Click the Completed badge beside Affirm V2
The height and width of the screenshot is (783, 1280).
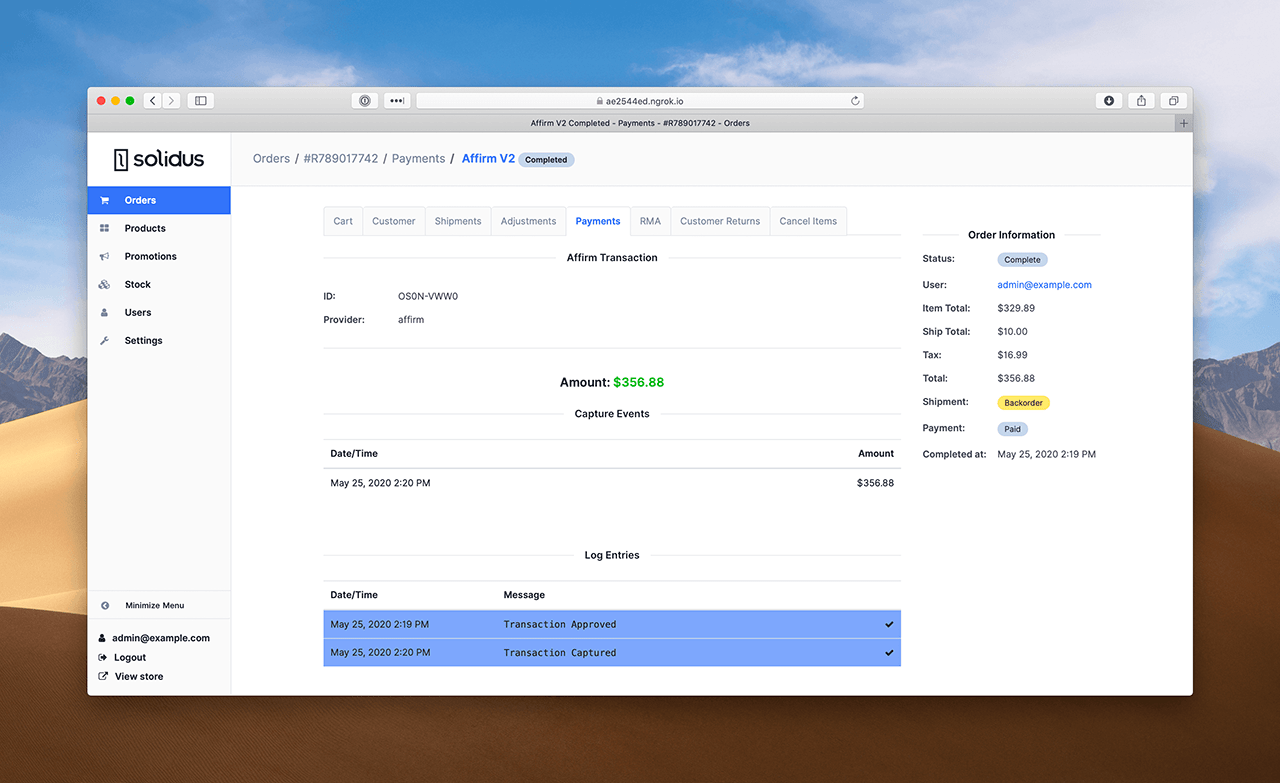(x=546, y=159)
